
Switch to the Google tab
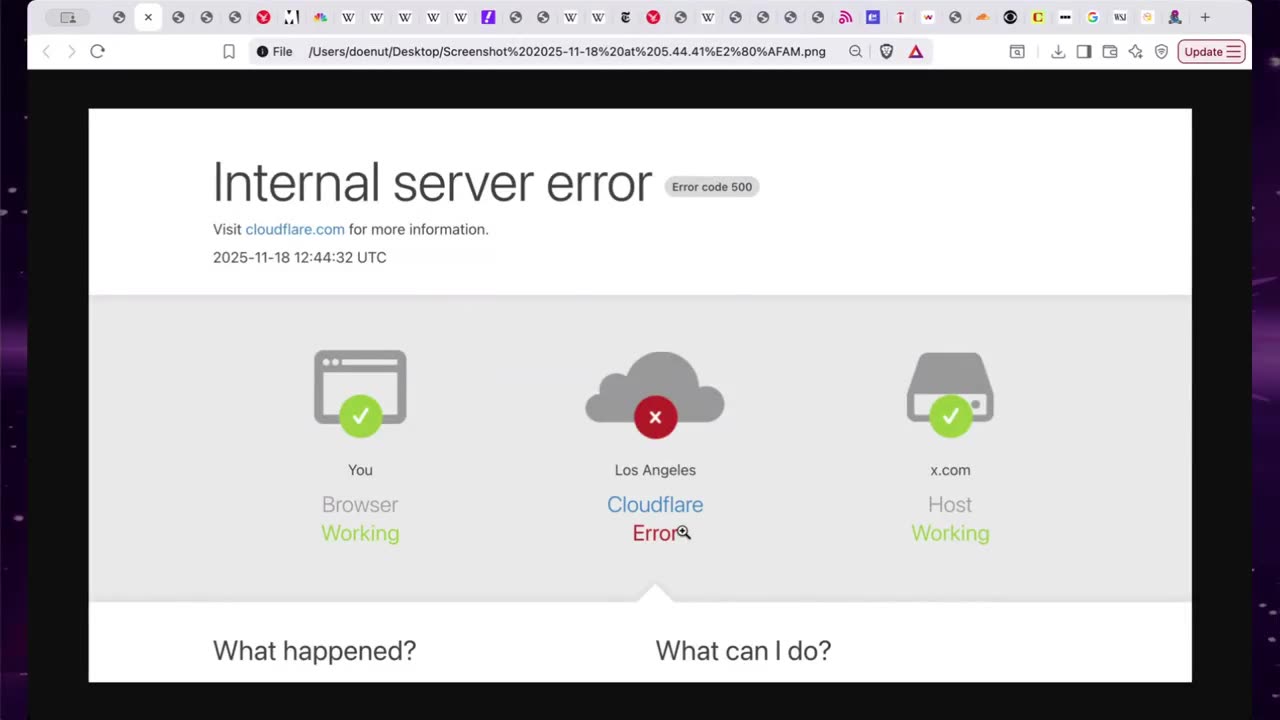pyautogui.click(x=1092, y=17)
